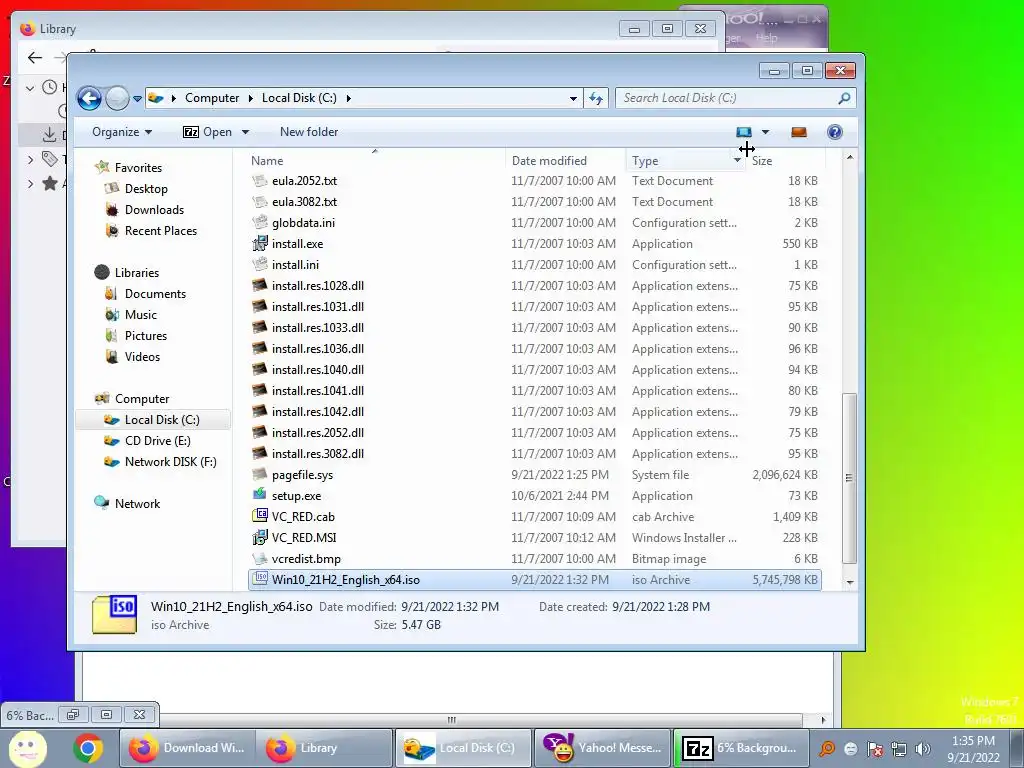Screen dimensions: 1024x768
Task: Select Network in navigation pane
Action: [137, 504]
